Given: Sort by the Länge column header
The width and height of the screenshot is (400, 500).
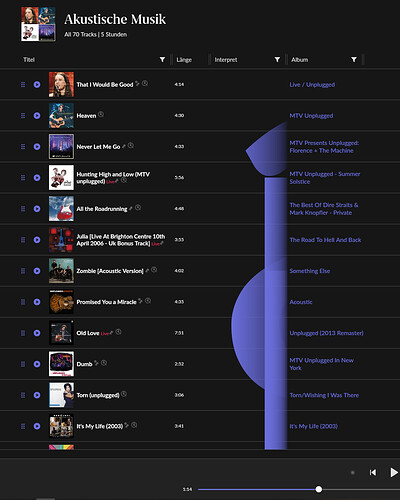Looking at the screenshot, I should click(x=184, y=60).
